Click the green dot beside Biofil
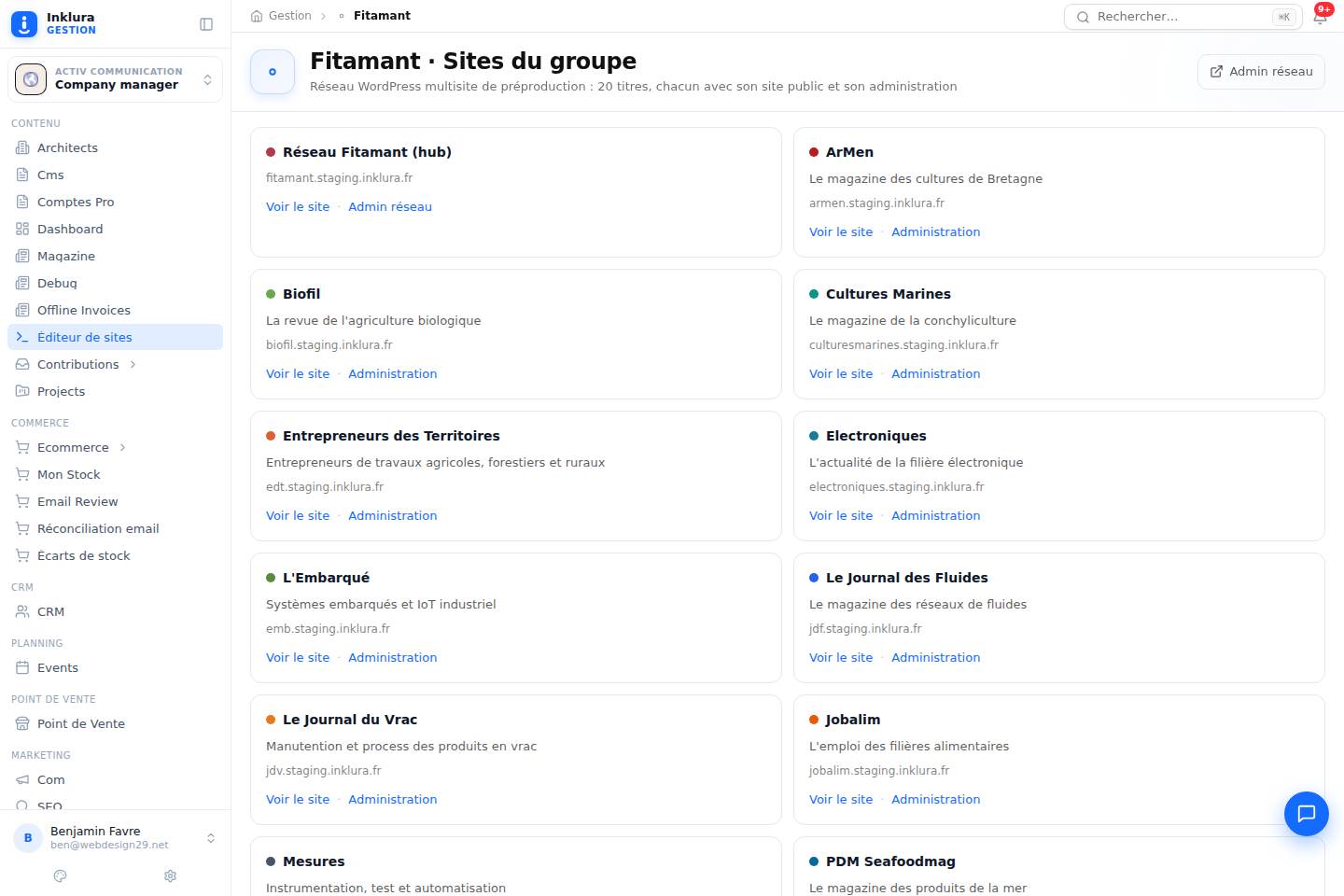 271,294
